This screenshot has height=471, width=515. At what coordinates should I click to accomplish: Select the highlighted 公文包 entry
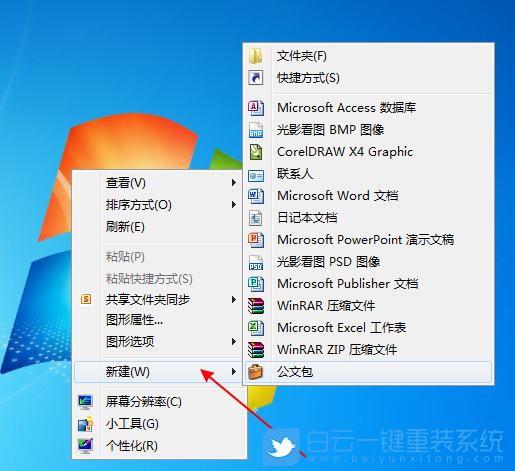pos(368,372)
